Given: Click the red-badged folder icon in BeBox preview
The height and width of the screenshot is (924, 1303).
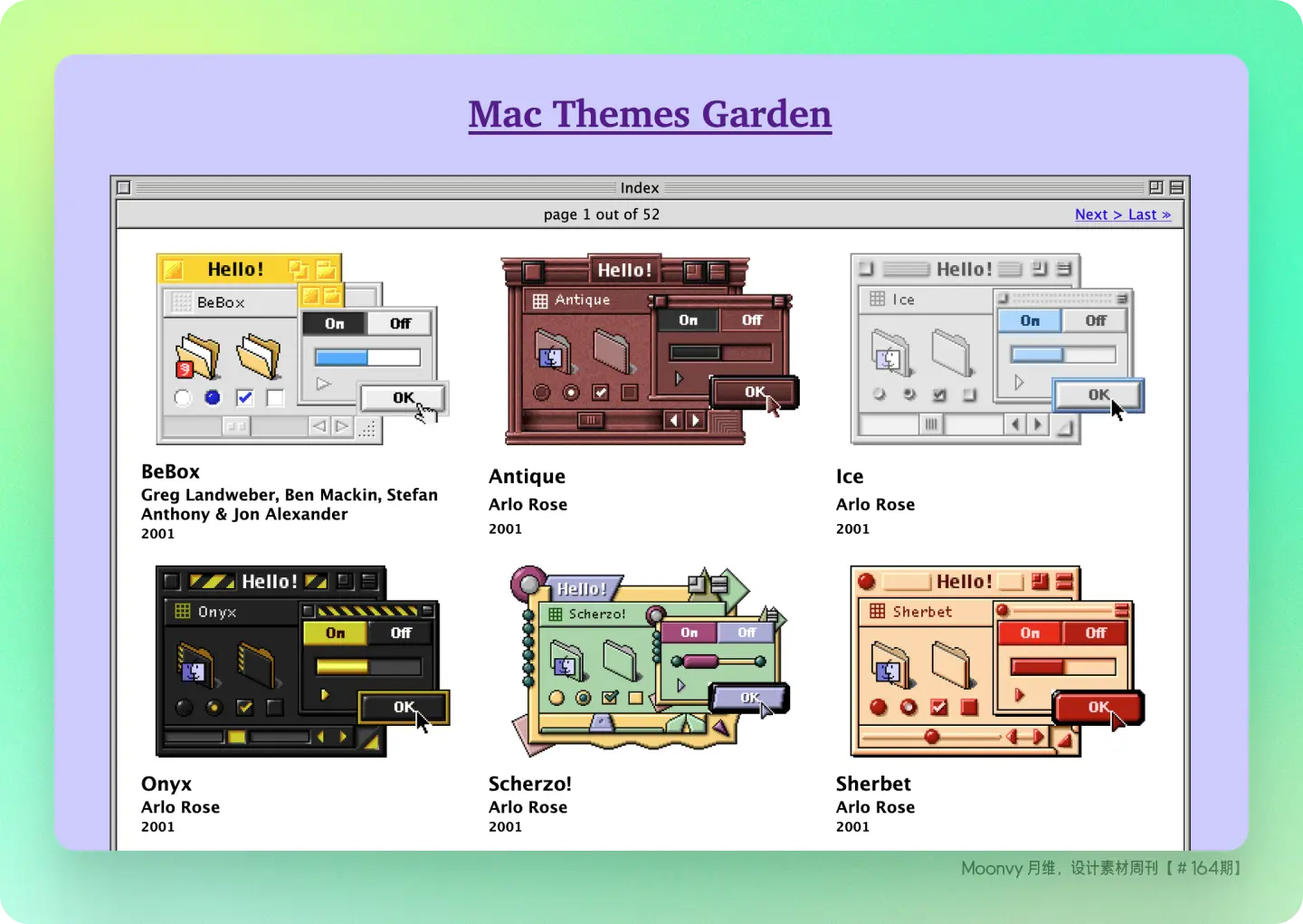Looking at the screenshot, I should pos(197,357).
